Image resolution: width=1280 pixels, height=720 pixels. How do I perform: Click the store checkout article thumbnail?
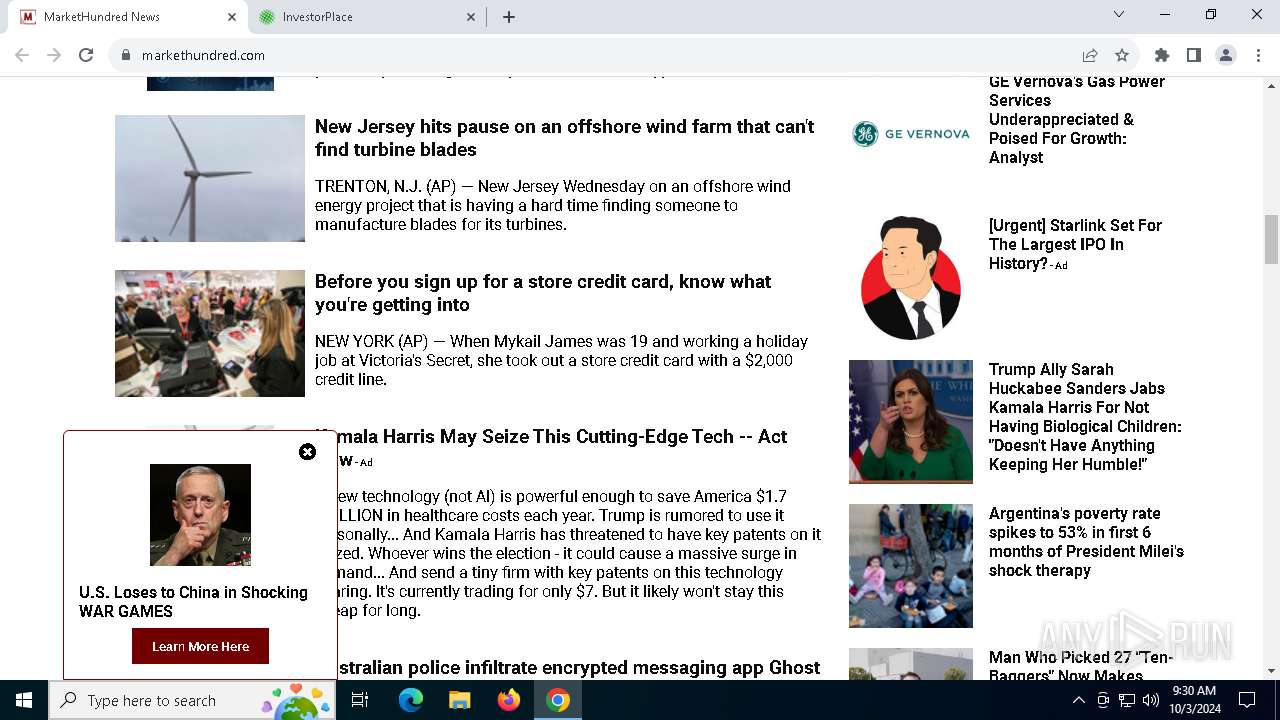coord(210,333)
